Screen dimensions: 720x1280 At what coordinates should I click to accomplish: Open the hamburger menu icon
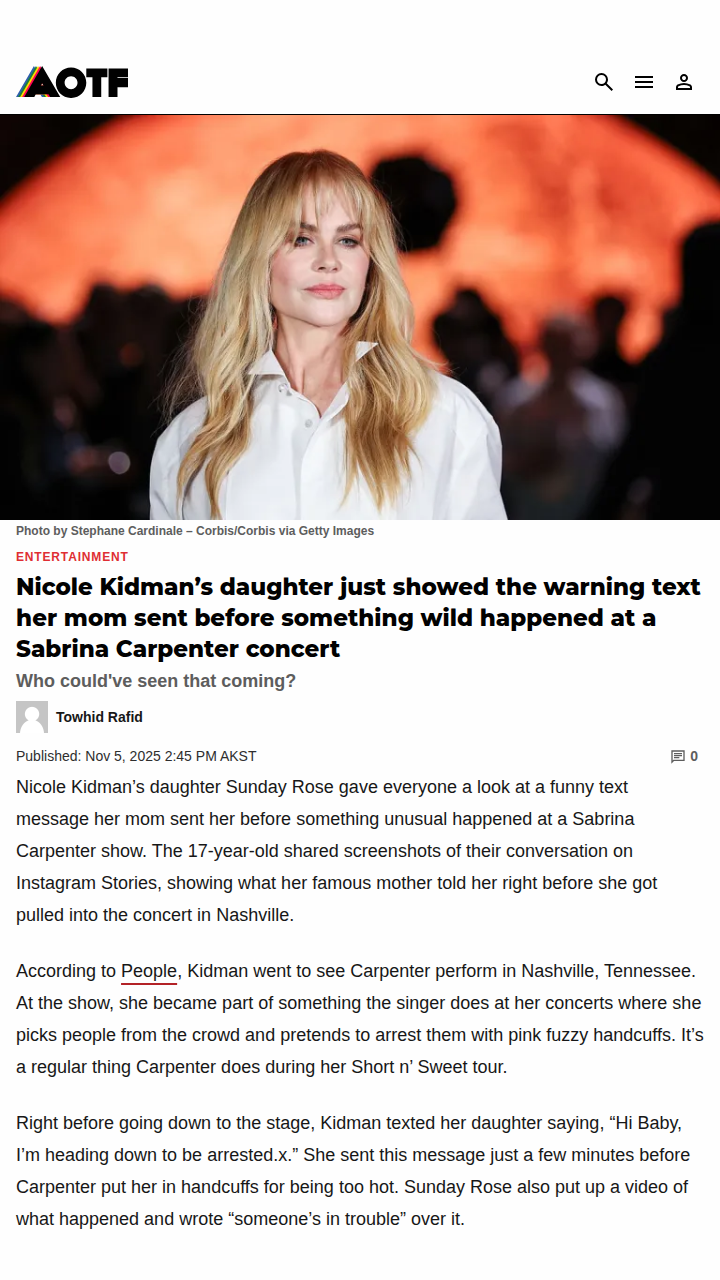point(644,82)
